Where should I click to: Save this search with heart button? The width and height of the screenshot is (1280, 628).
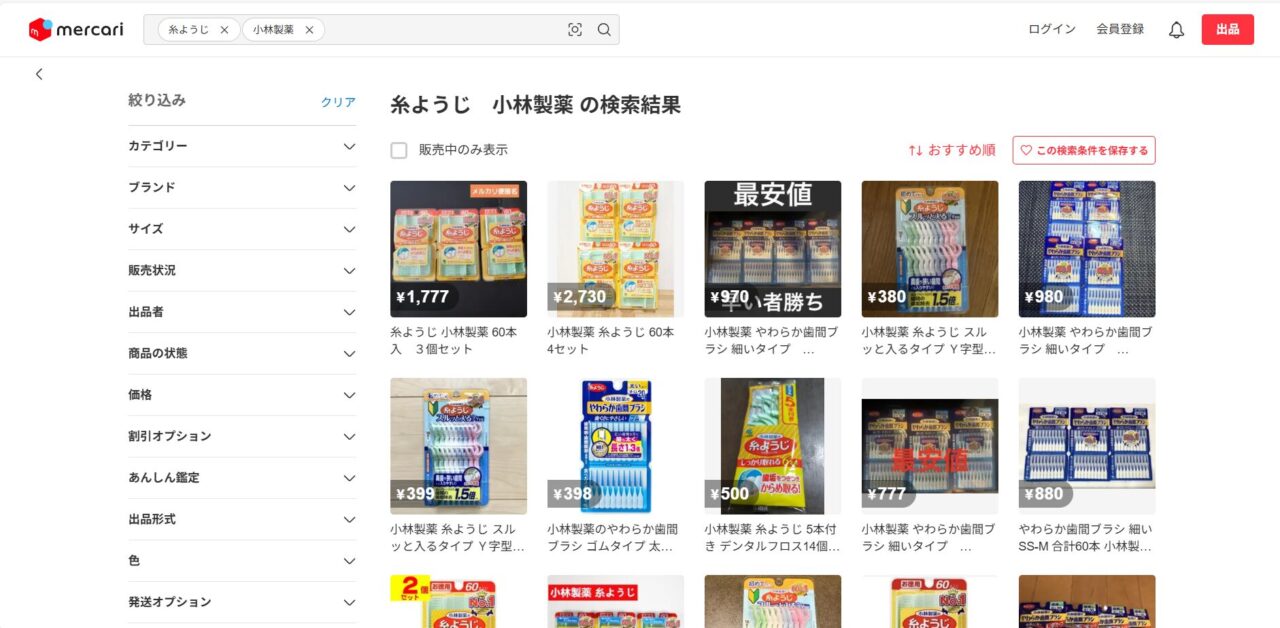(1084, 150)
